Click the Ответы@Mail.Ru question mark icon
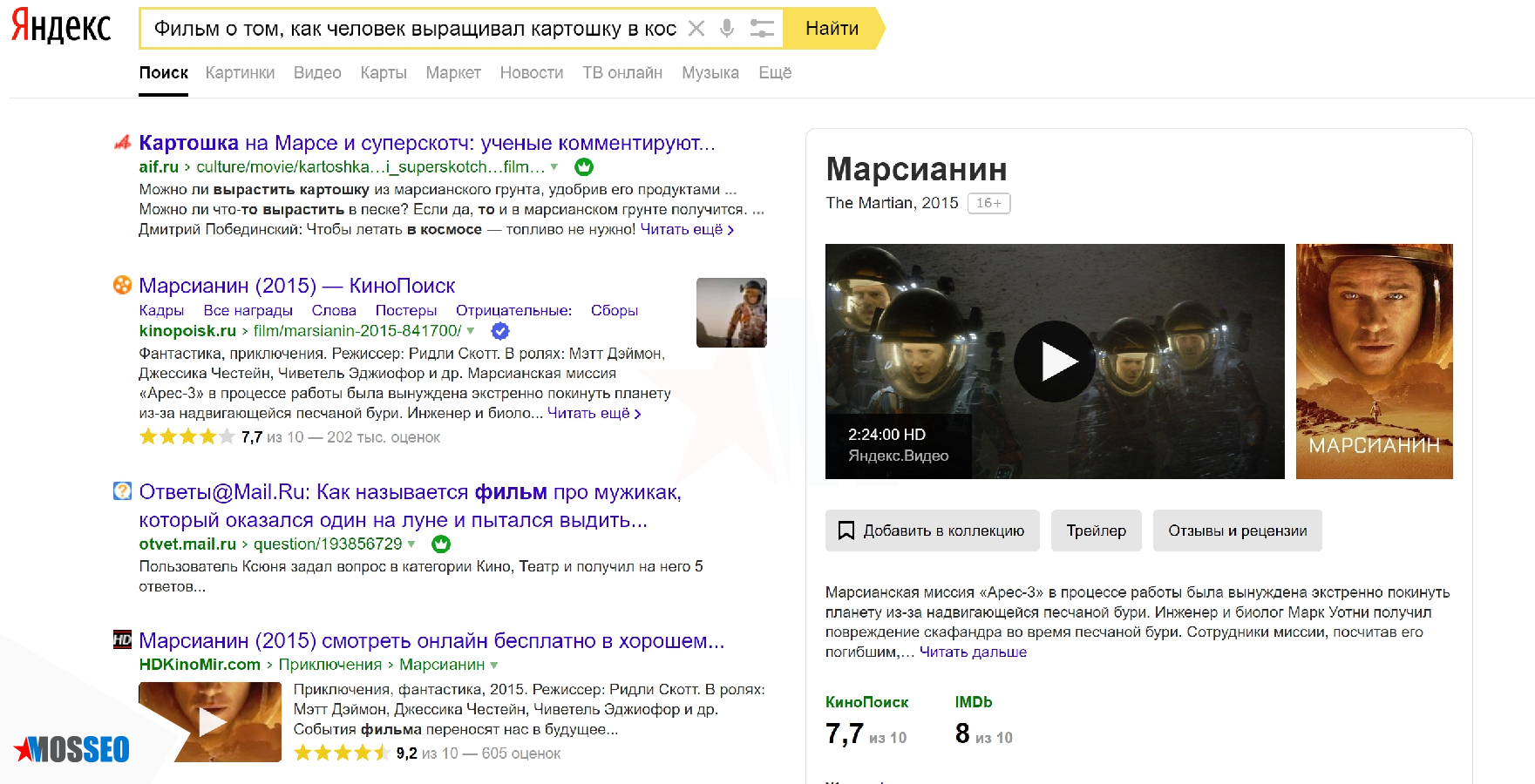Viewport: 1535px width, 784px height. coord(122,491)
